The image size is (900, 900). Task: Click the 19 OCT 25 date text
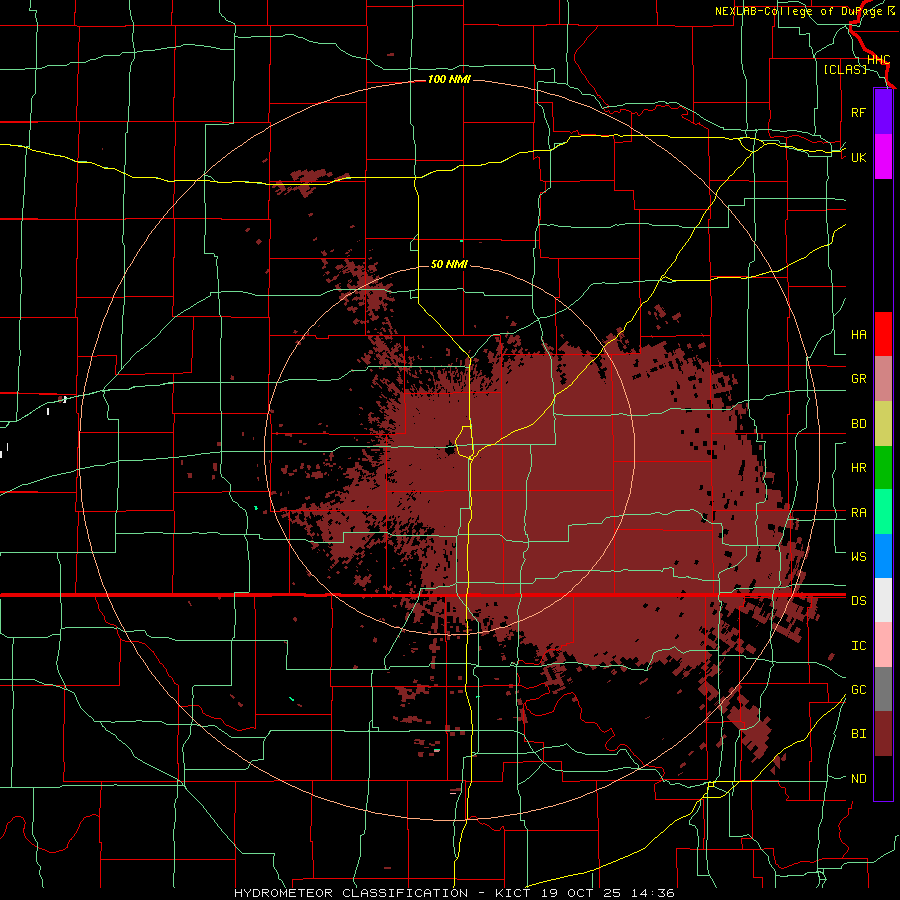[x=581, y=893]
